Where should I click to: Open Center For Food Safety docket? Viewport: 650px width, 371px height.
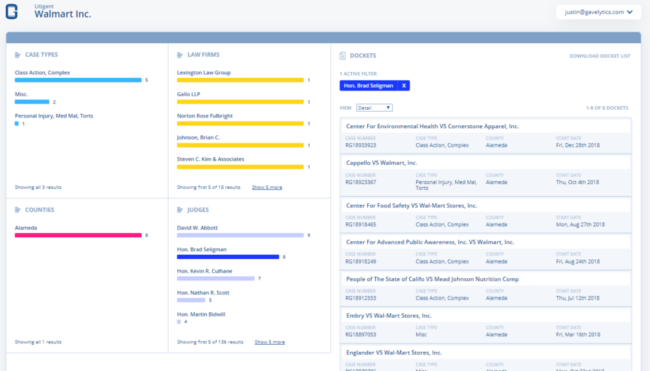point(411,206)
